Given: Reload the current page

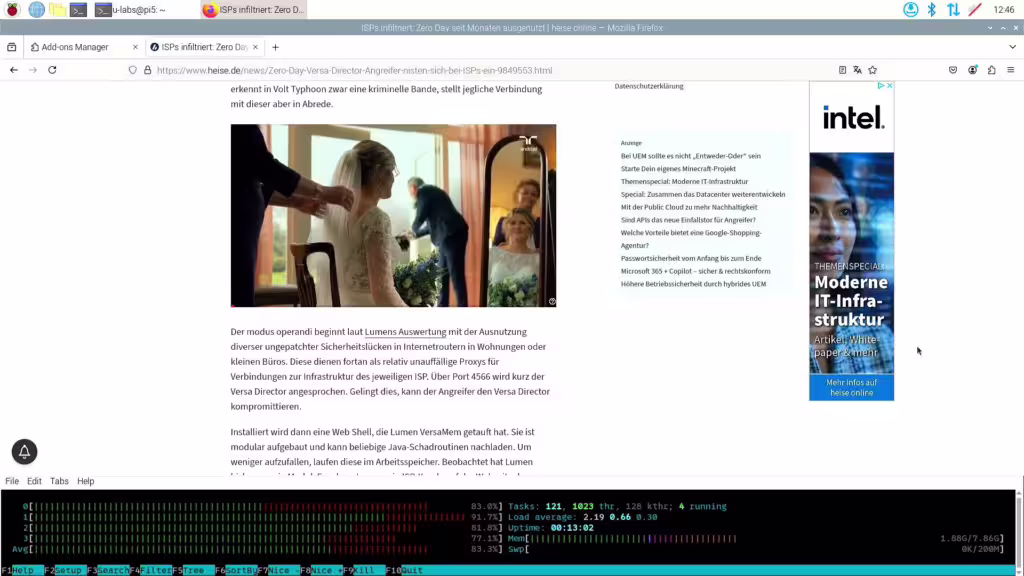Looking at the screenshot, I should tap(52, 70).
